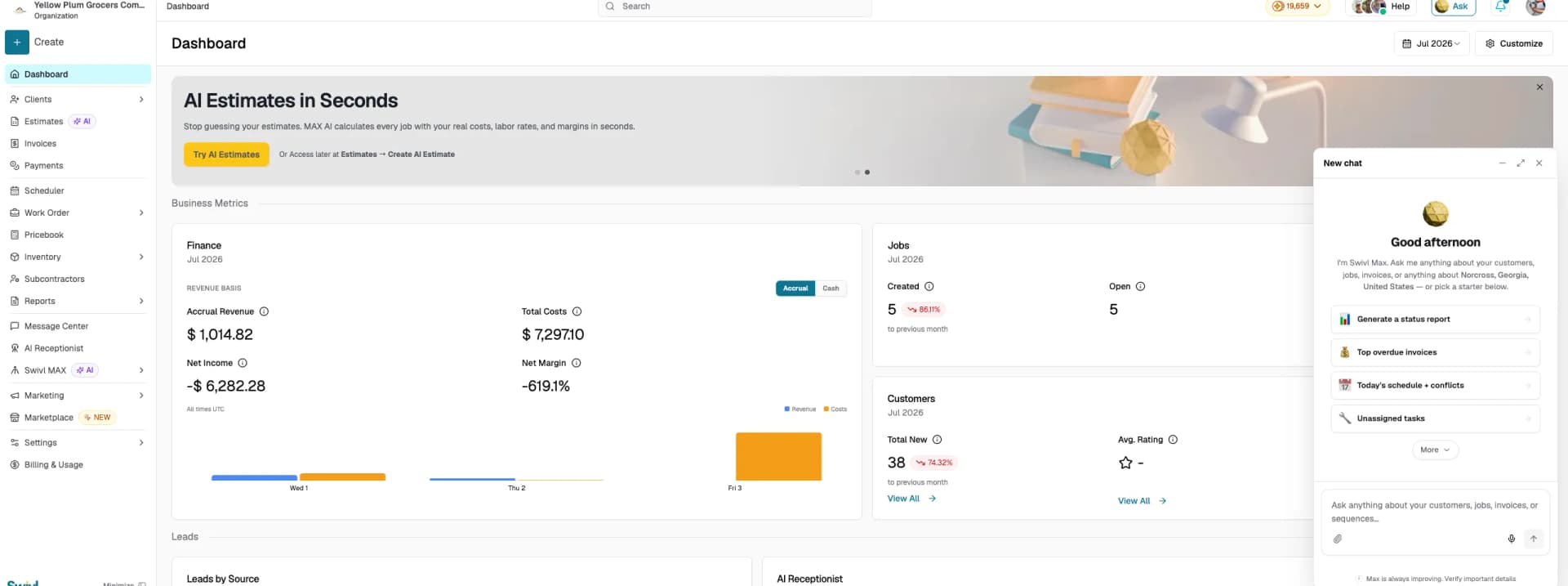This screenshot has width=1568, height=586.
Task: Click the orange Fri 3 costs bar
Action: click(x=778, y=456)
